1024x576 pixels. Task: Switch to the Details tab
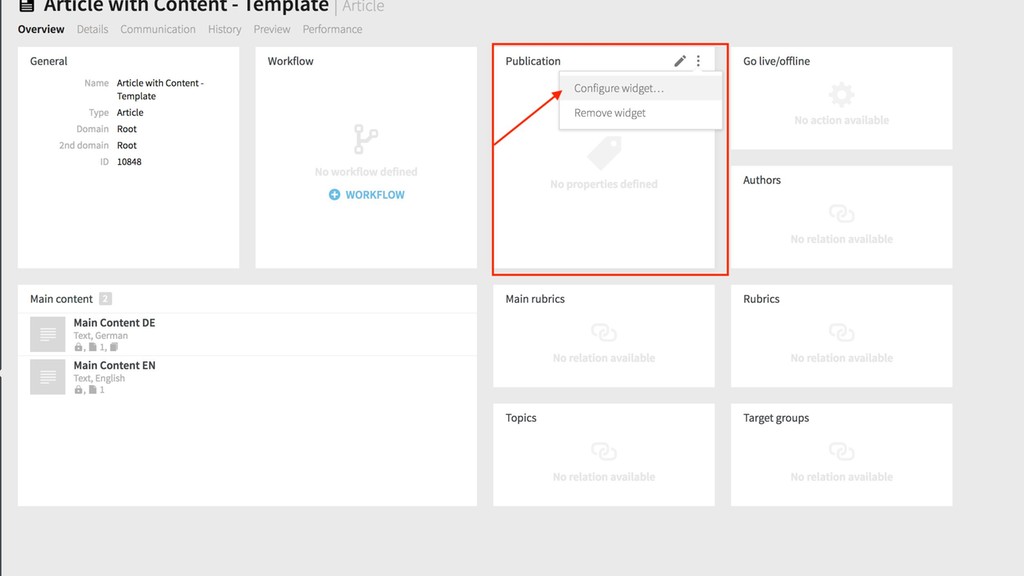(92, 29)
